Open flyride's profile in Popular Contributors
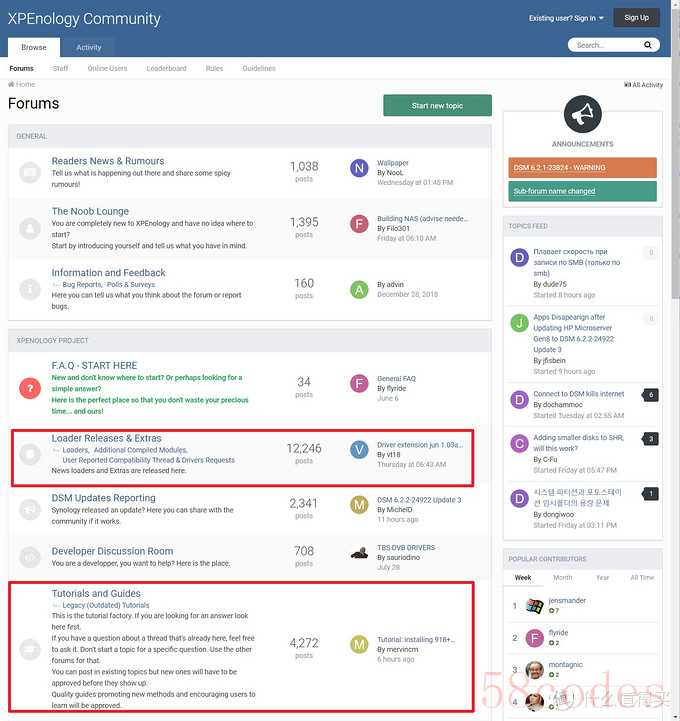Viewport: 680px width, 721px height. tap(558, 633)
